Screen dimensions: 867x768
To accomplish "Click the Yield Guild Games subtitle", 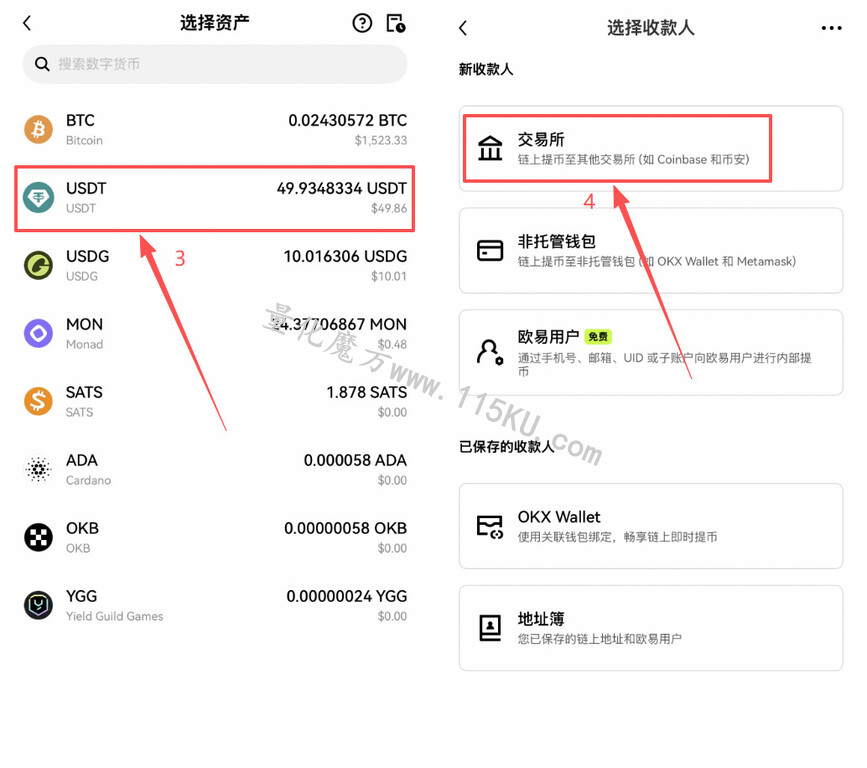I will 114,617.
